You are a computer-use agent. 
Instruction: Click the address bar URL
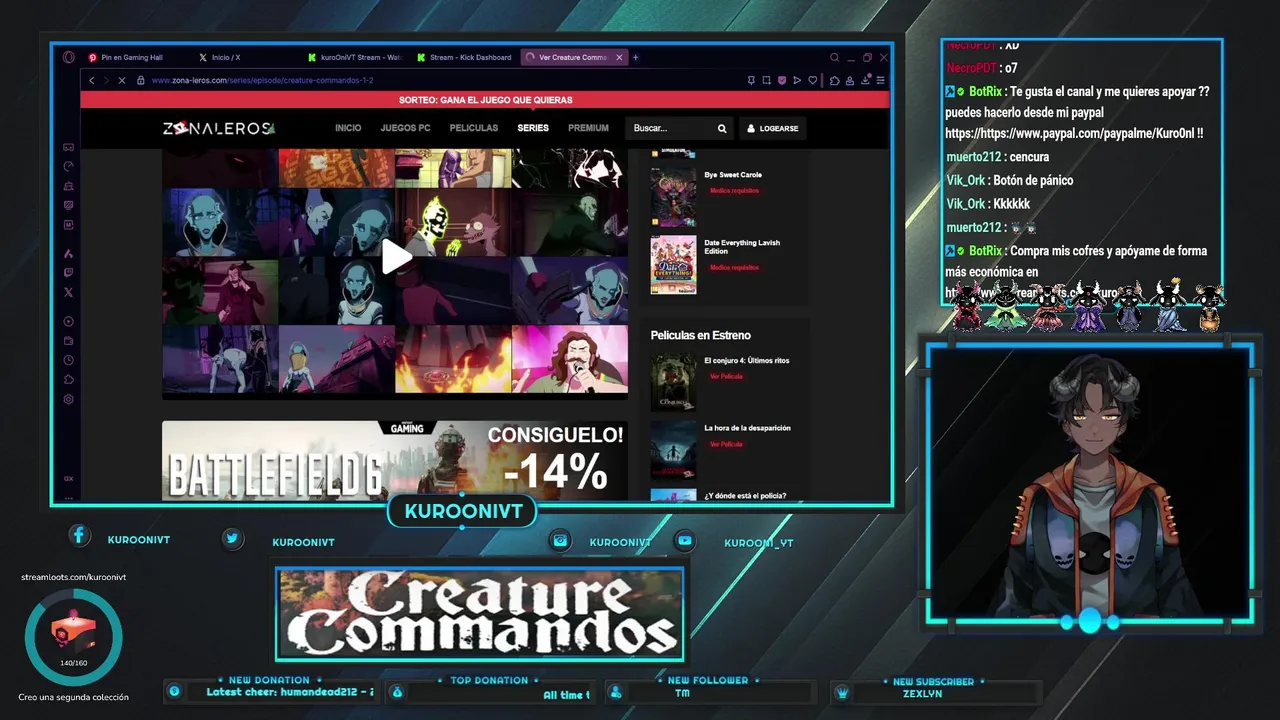[262, 80]
